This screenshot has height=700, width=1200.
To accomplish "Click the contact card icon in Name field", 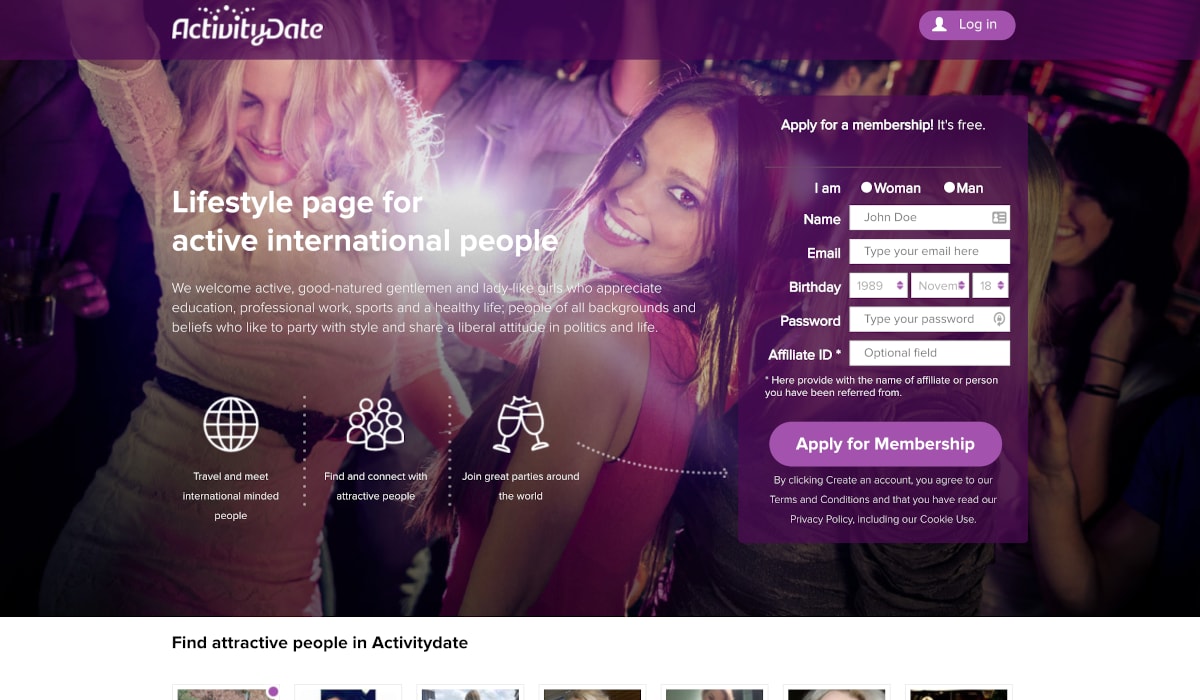I will click(x=998, y=217).
